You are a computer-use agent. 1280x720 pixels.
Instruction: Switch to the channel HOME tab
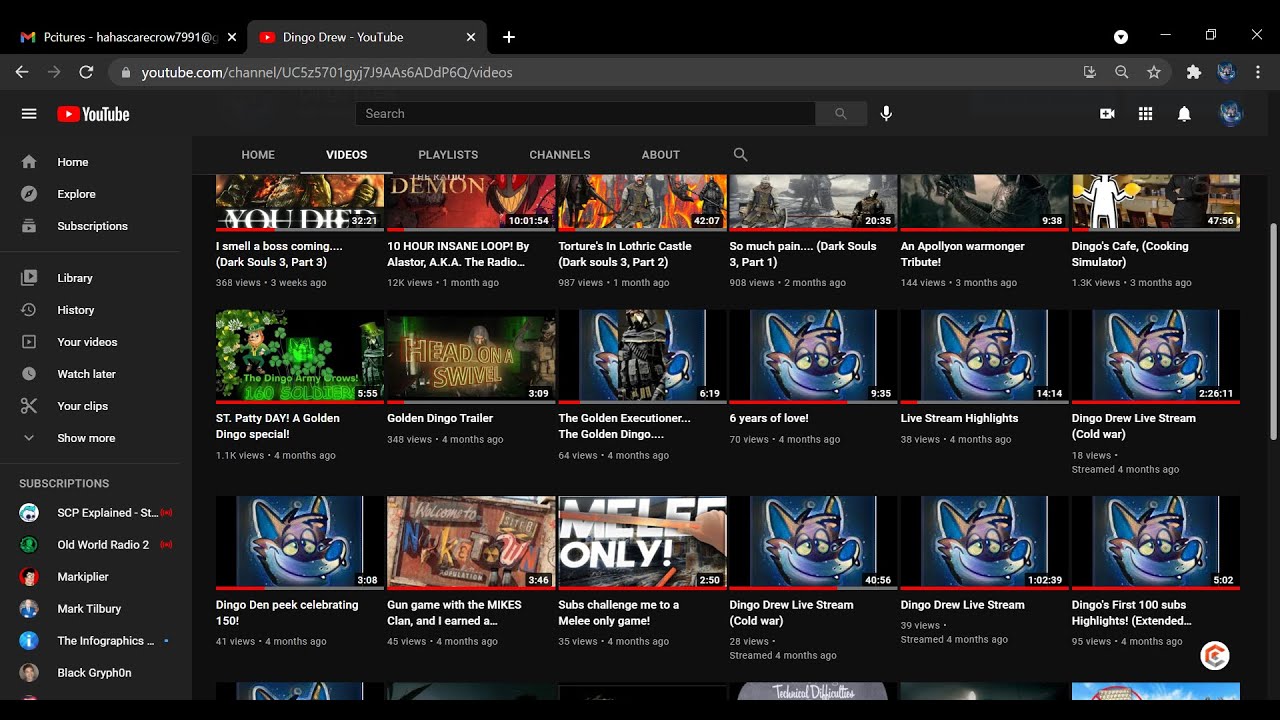258,155
